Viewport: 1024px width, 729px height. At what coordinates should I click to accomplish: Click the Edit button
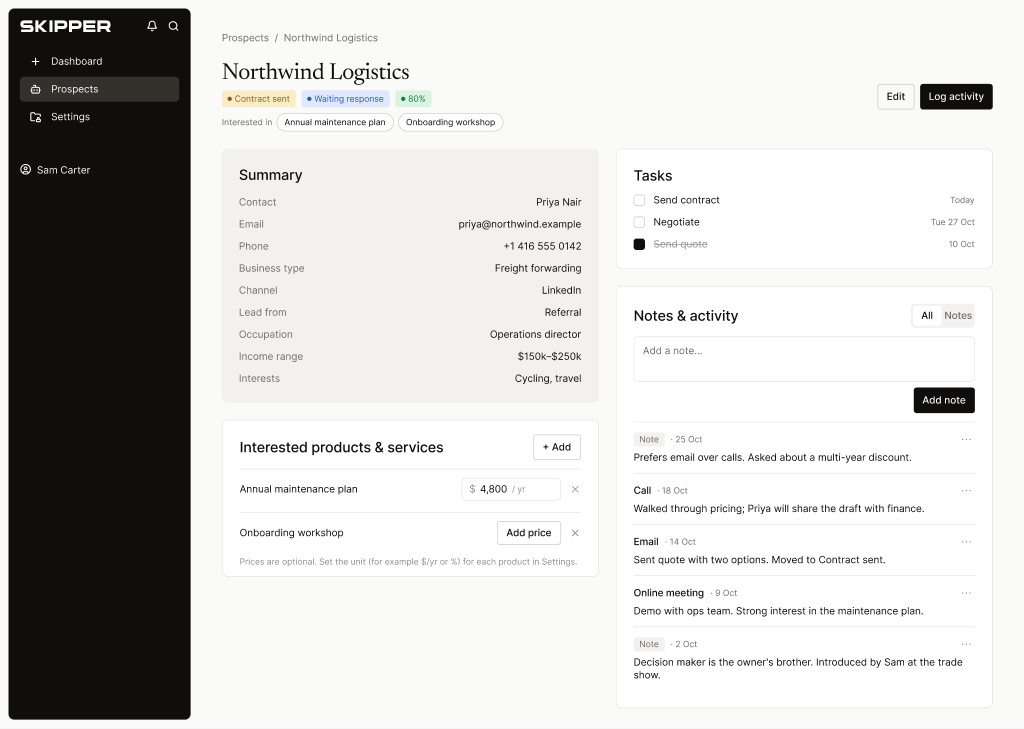click(895, 97)
